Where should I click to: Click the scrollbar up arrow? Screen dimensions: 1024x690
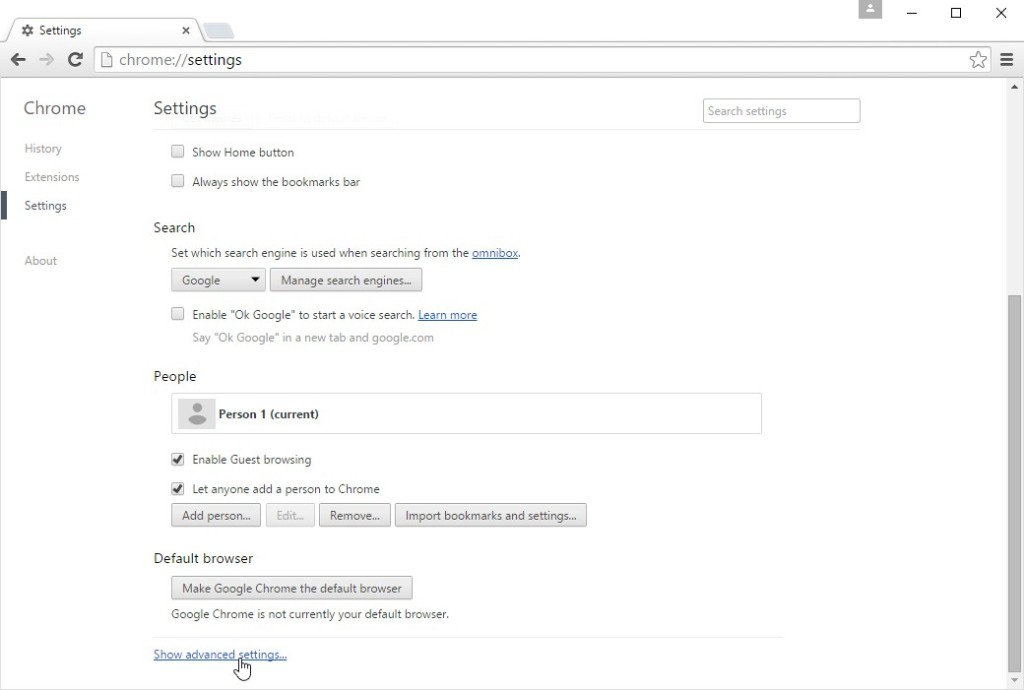coord(1014,87)
